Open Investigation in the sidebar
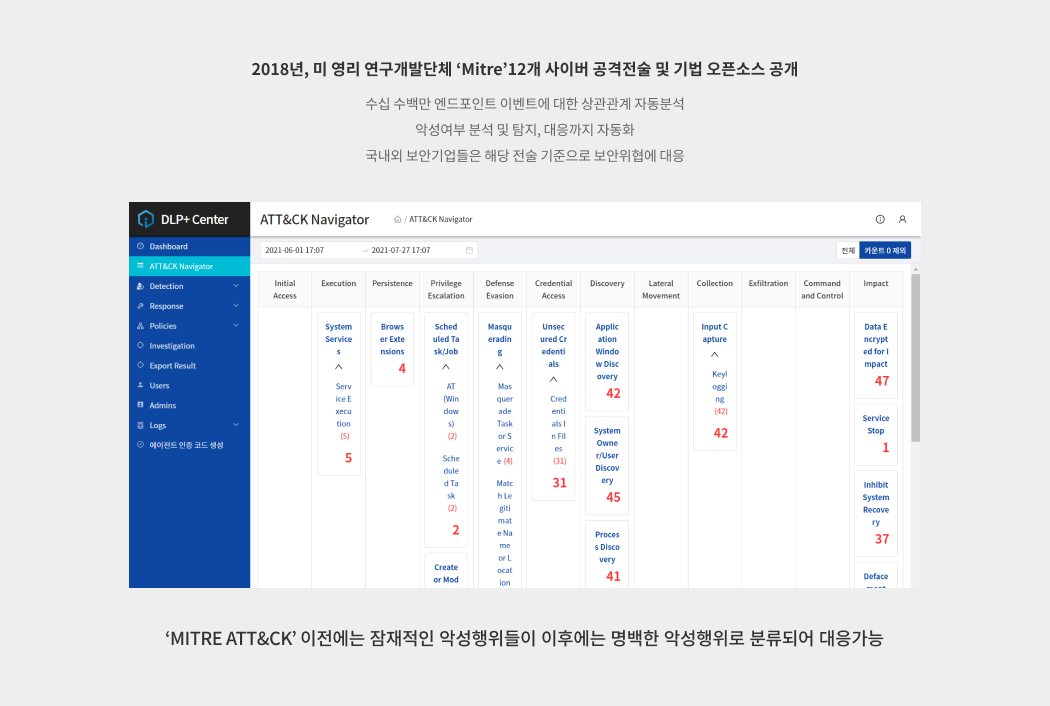The height and width of the screenshot is (706, 1050). pos(172,346)
